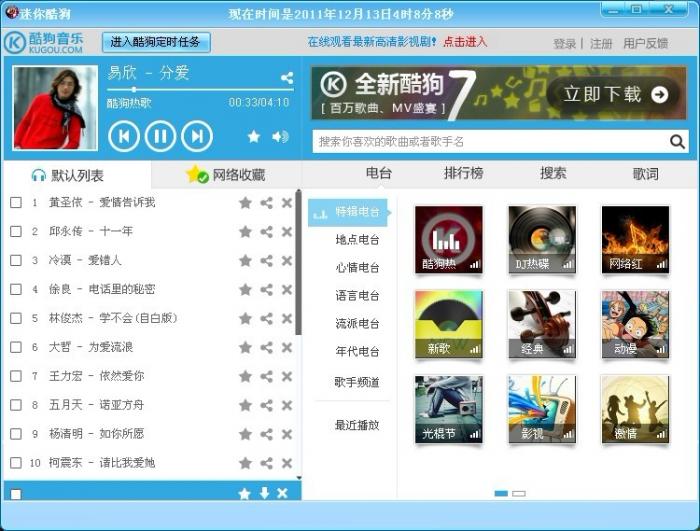Open 用户反馈 link
The width and height of the screenshot is (700, 531).
tap(646, 43)
